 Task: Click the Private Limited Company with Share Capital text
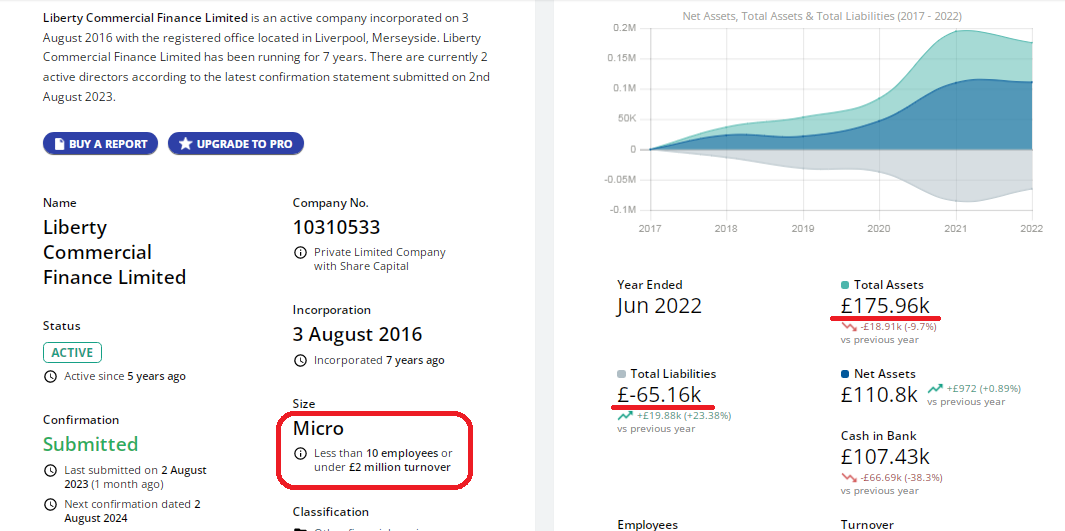coord(380,259)
